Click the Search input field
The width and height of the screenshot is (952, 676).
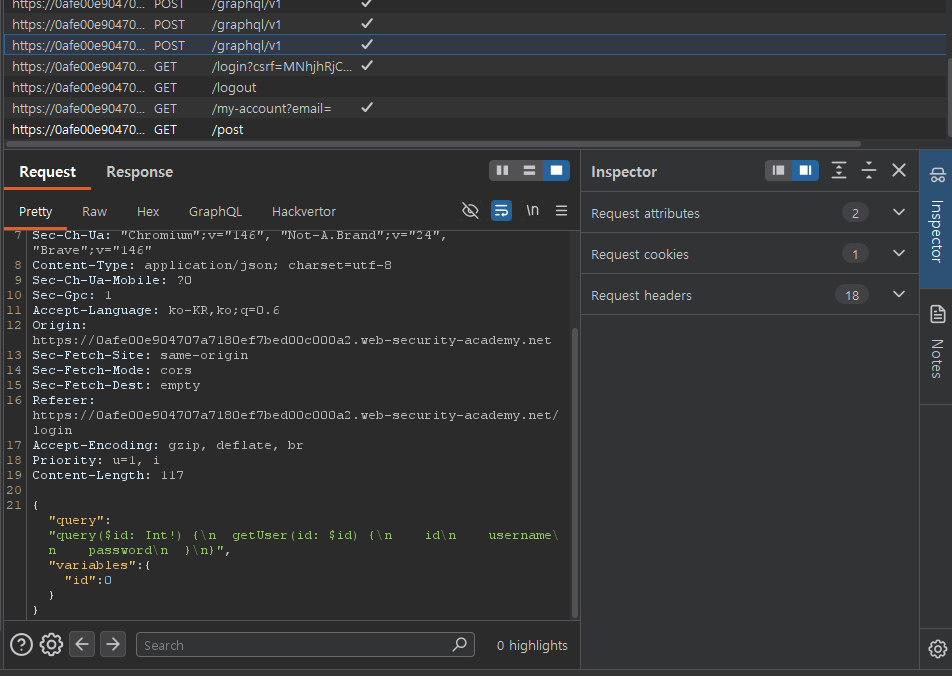pyautogui.click(x=295, y=645)
